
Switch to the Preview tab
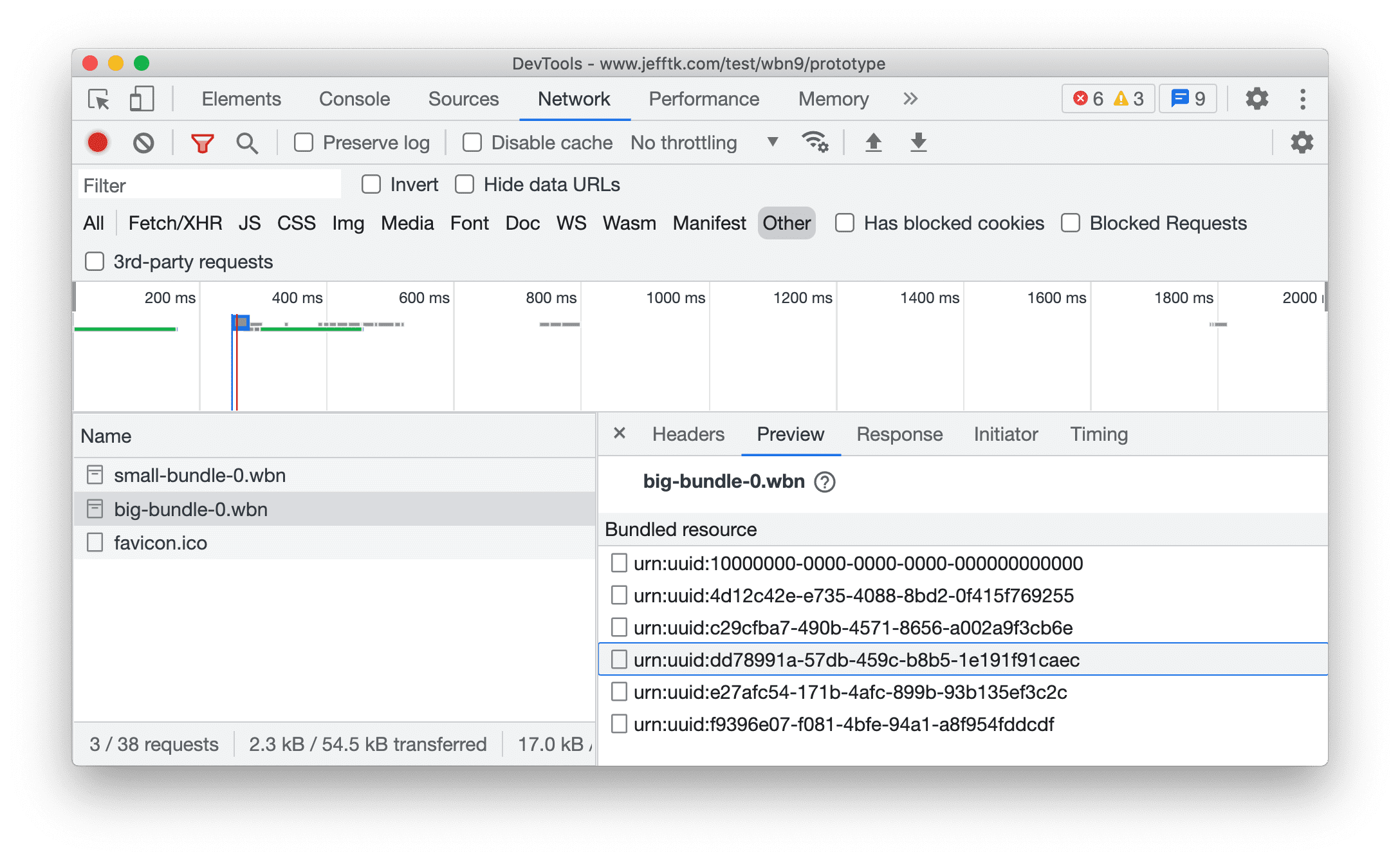pos(790,433)
